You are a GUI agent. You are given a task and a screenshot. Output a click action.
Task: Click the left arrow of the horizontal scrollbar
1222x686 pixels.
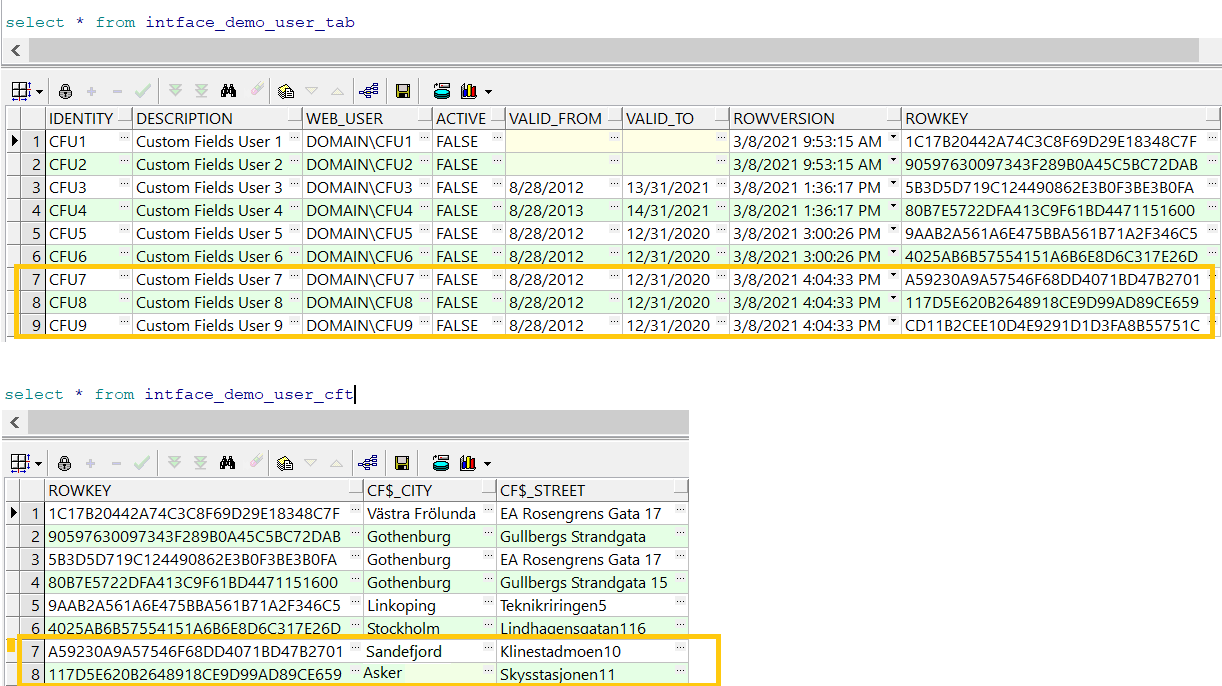tap(14, 50)
